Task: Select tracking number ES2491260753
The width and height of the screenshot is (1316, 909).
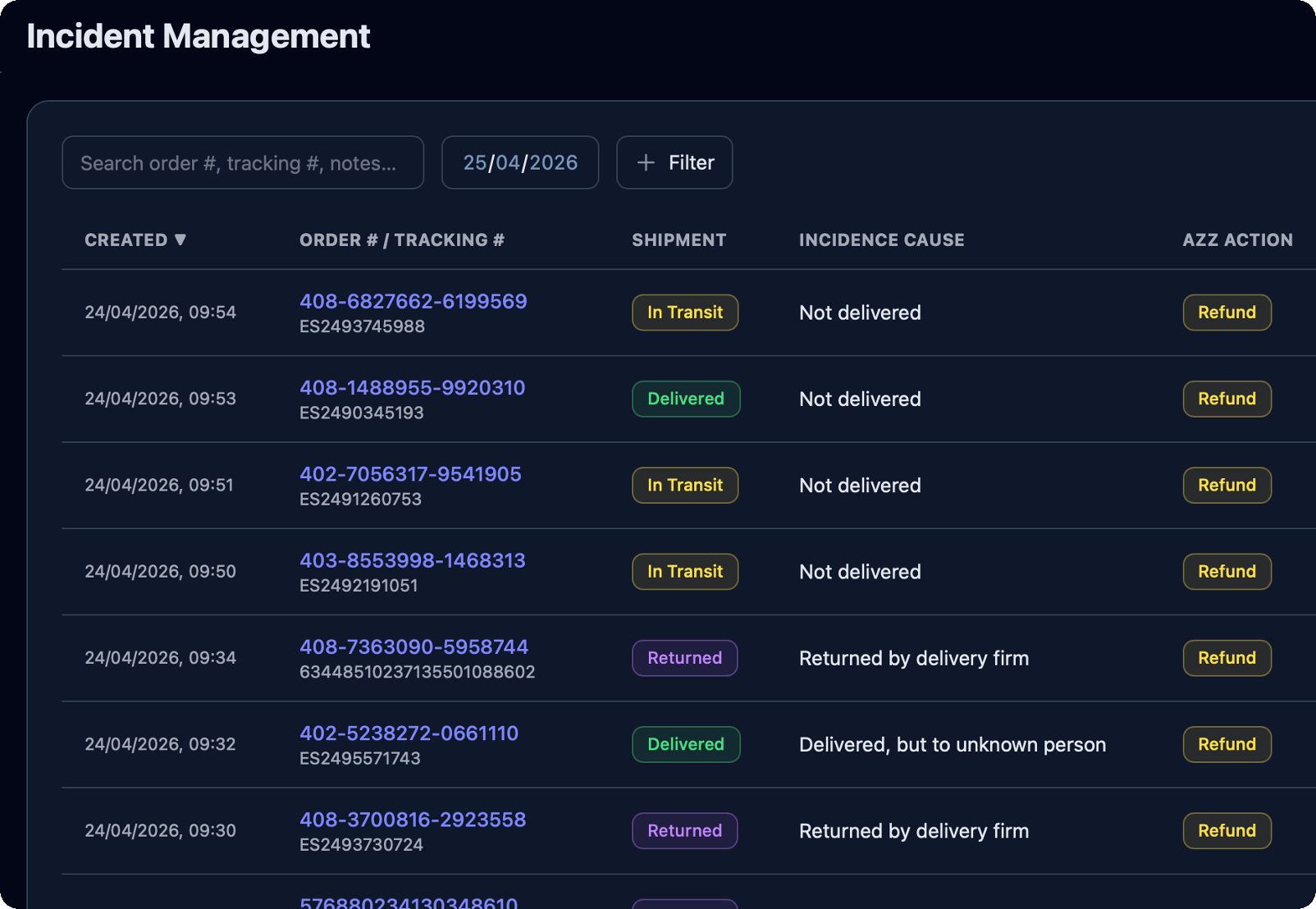Action: click(360, 499)
